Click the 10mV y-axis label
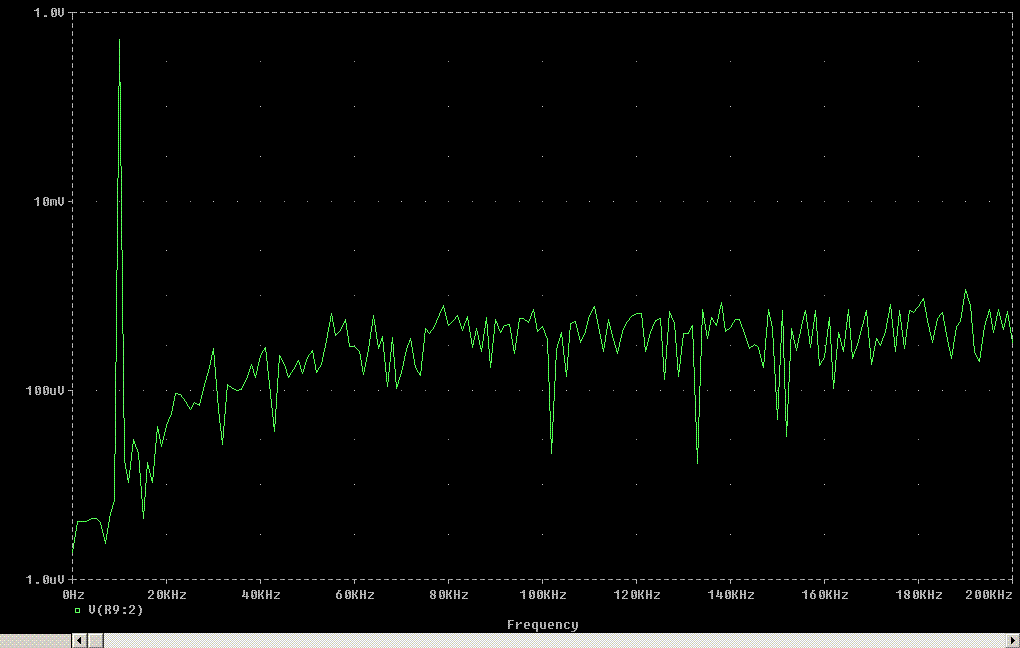 (49, 202)
